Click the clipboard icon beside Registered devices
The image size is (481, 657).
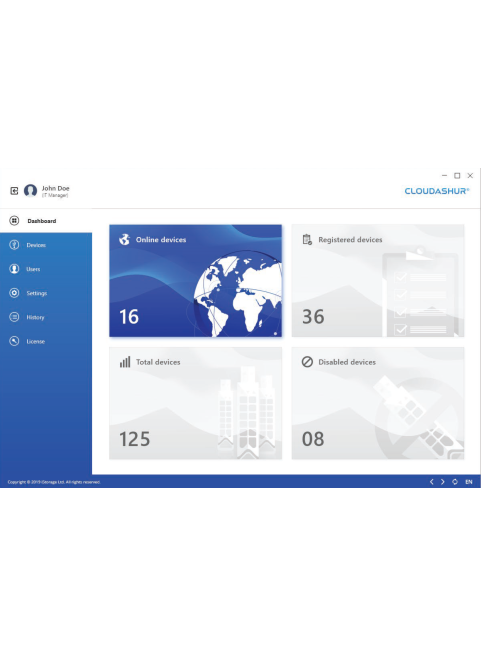click(x=307, y=239)
